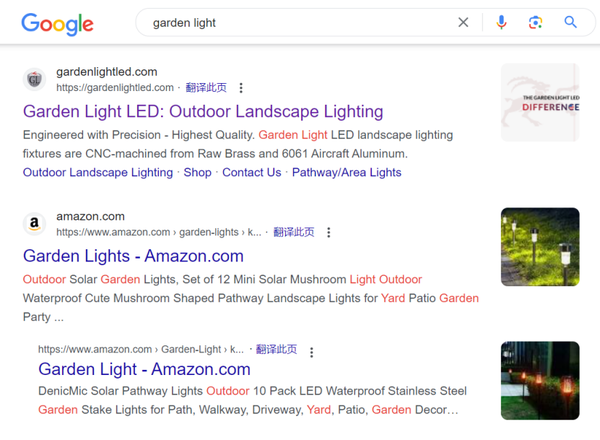
Task: Open more options for amazon.com garden-lights result
Action: (328, 232)
